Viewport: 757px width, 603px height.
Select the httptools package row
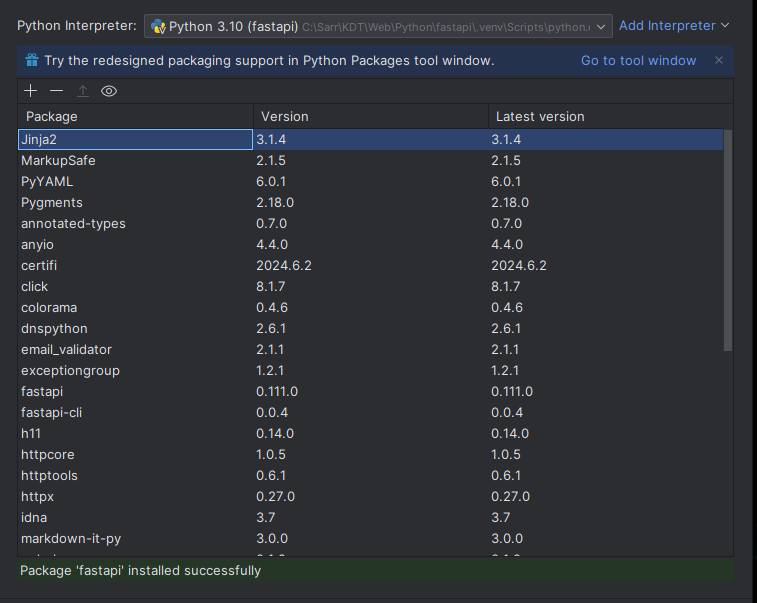pos(371,476)
